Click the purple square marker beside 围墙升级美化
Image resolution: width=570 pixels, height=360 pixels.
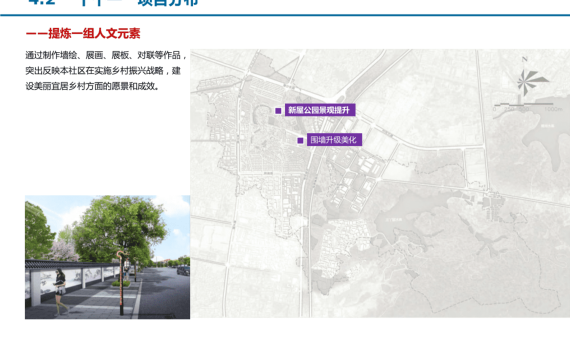point(300,140)
